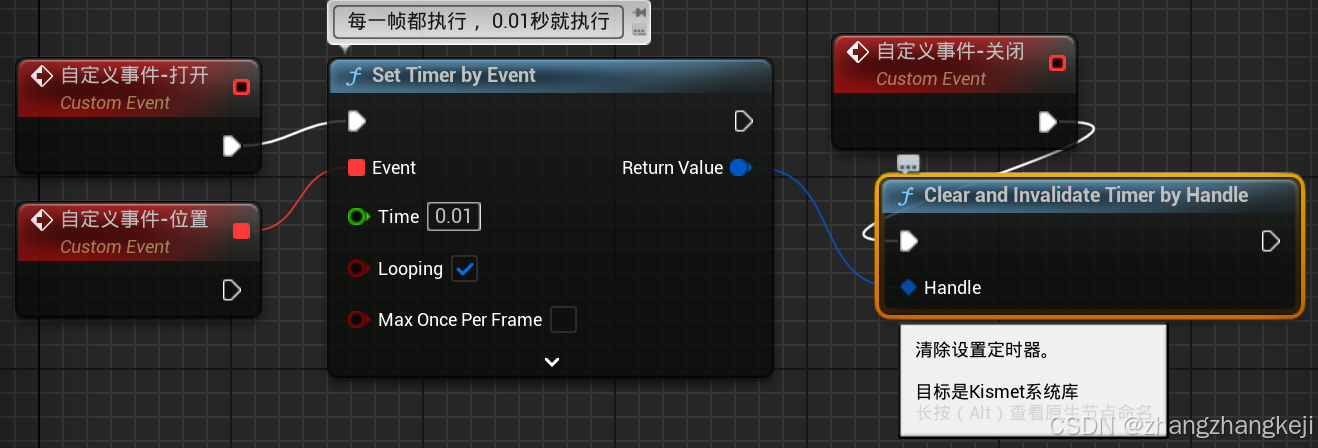Click the Looping boolean pin
1318x448 pixels.
(x=359, y=268)
